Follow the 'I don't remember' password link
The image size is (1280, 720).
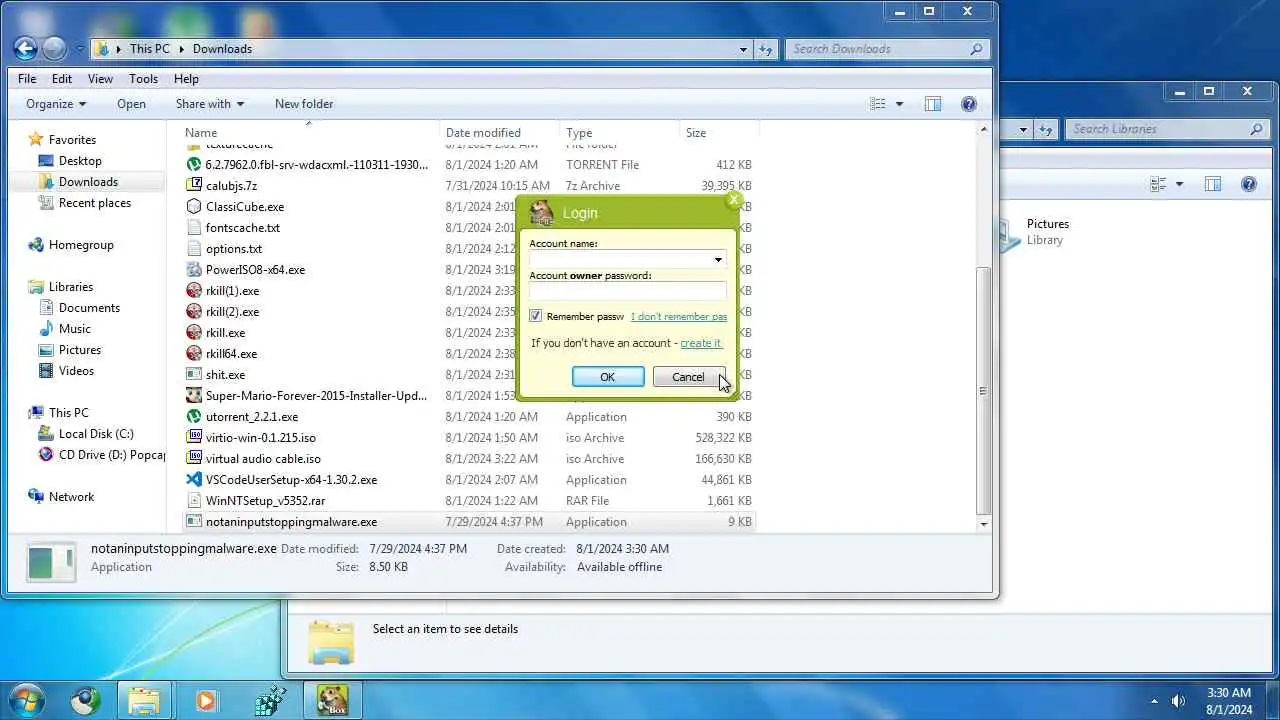pyautogui.click(x=679, y=317)
